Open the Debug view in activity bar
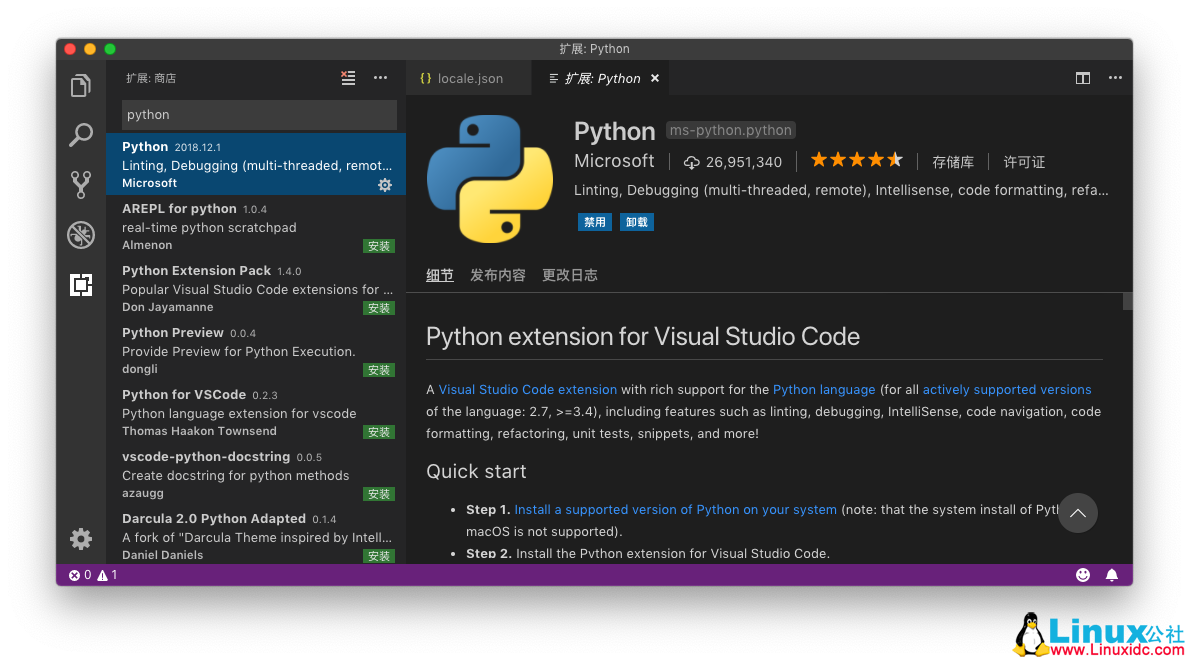1189x660 pixels. 81,235
